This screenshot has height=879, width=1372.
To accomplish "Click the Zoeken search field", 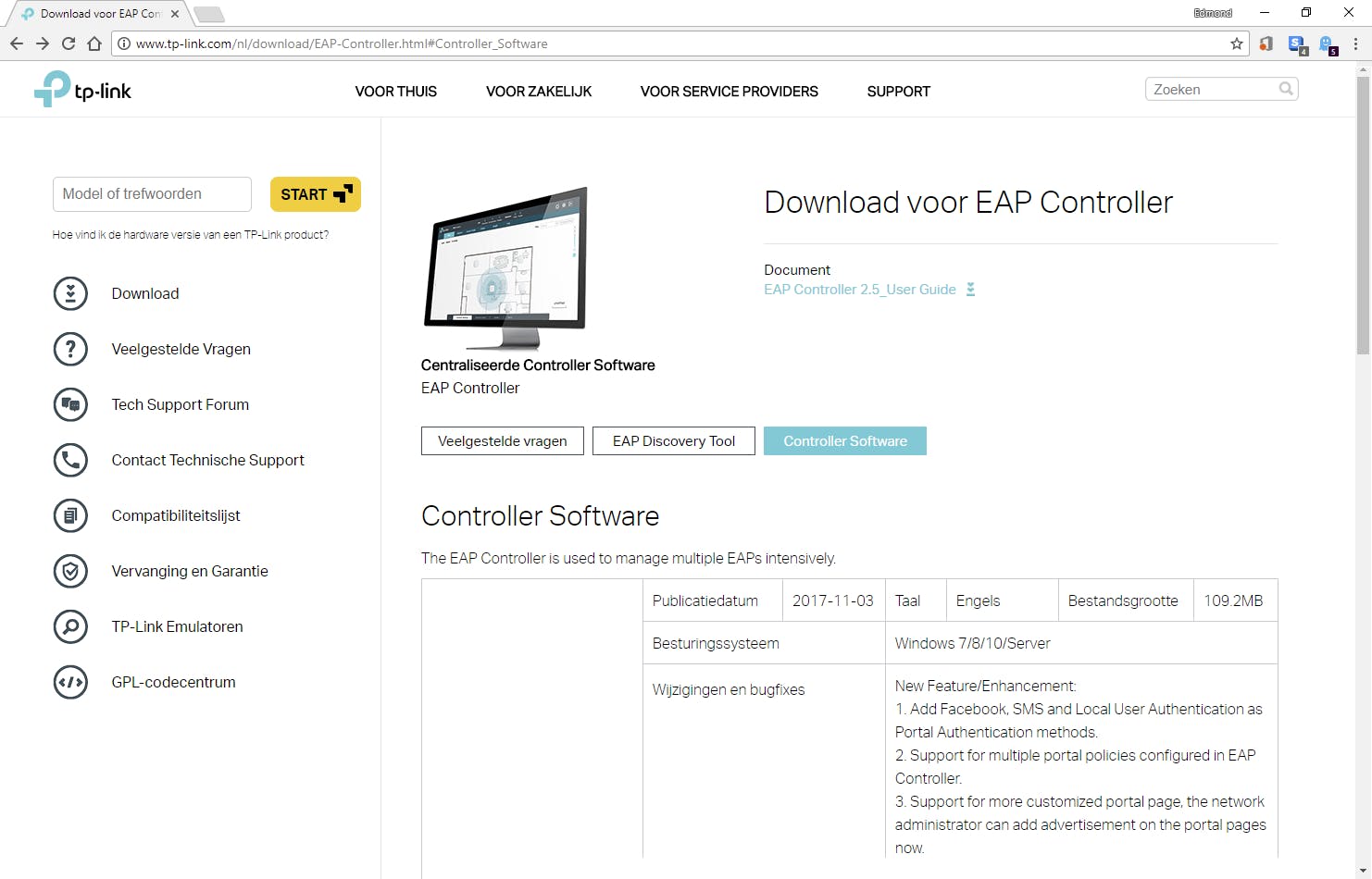I will [x=1222, y=89].
